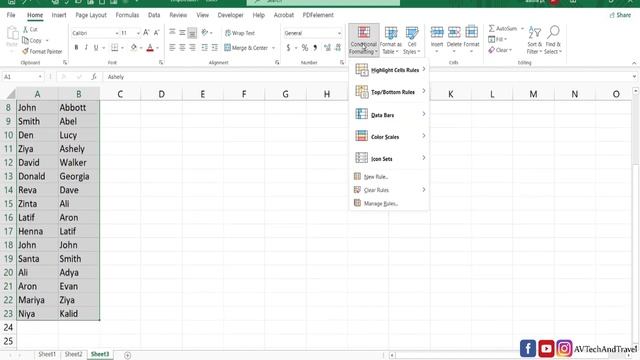
Task: Choose Manage Rules option
Action: click(389, 203)
